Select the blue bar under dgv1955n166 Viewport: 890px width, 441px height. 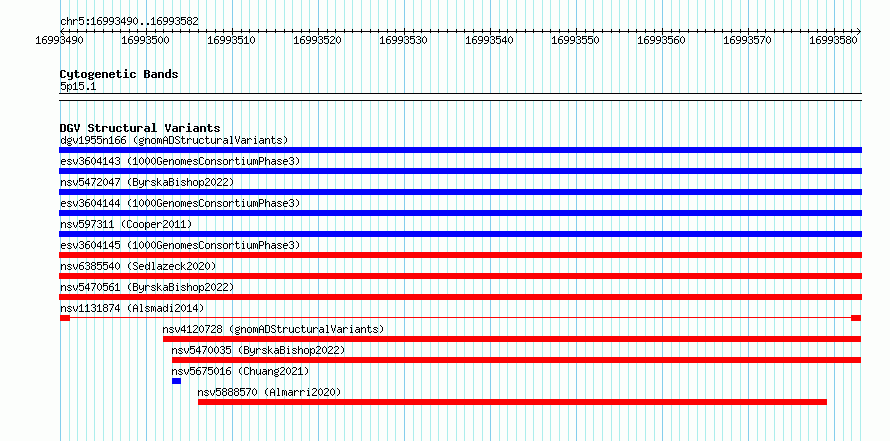[460, 150]
